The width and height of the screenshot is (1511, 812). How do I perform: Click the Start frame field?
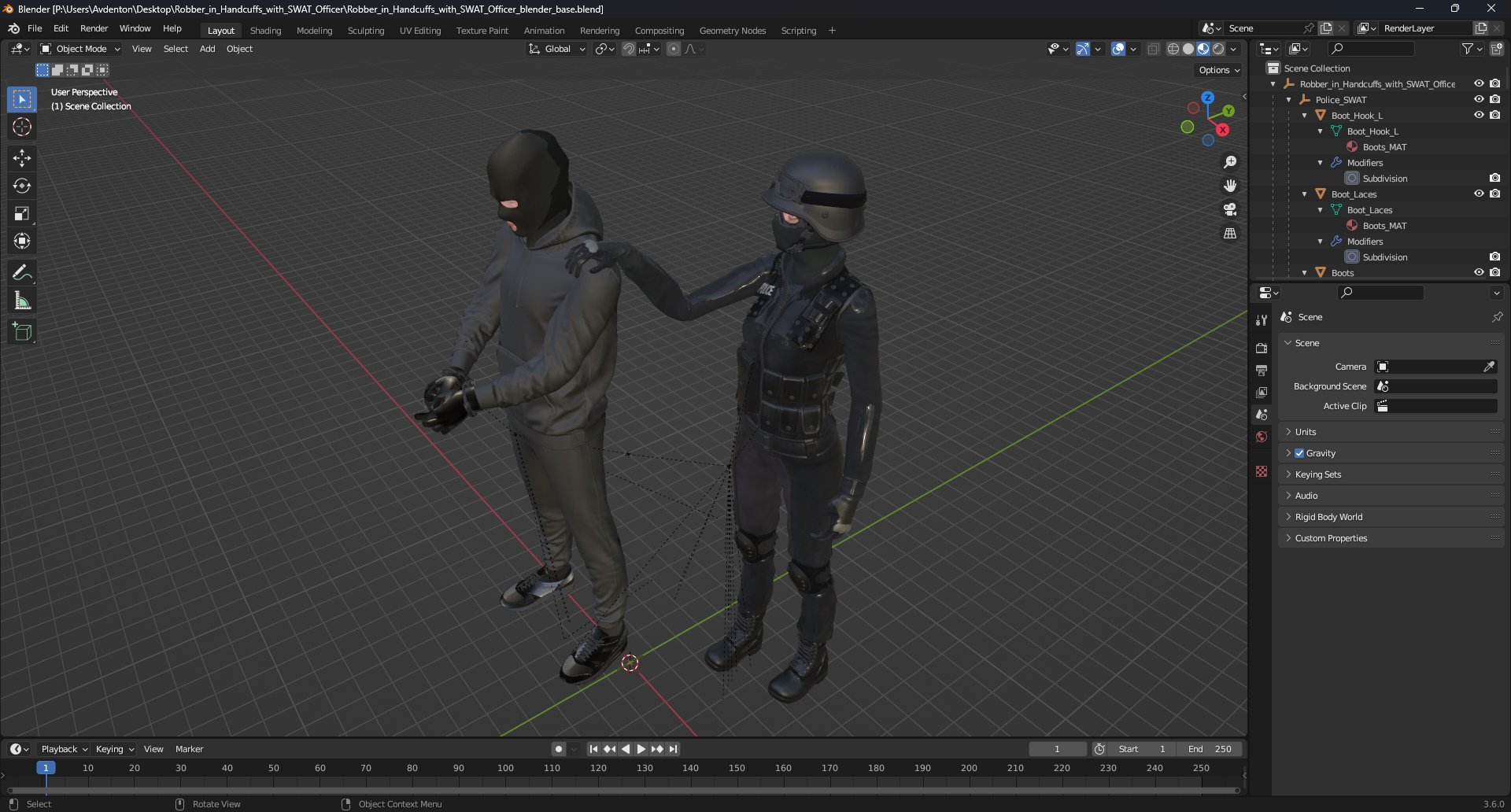pyautogui.click(x=1143, y=749)
